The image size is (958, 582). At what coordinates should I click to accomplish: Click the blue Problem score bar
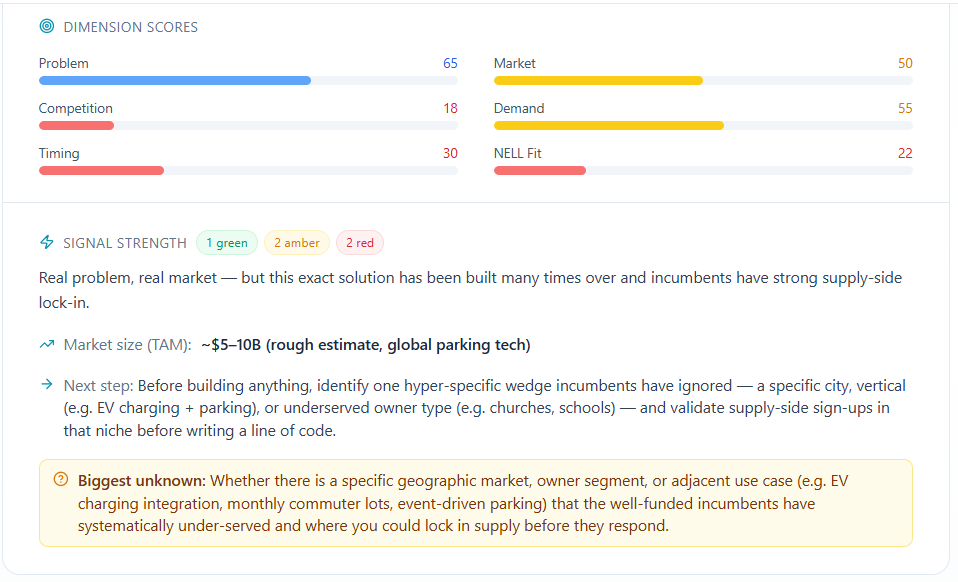click(175, 81)
